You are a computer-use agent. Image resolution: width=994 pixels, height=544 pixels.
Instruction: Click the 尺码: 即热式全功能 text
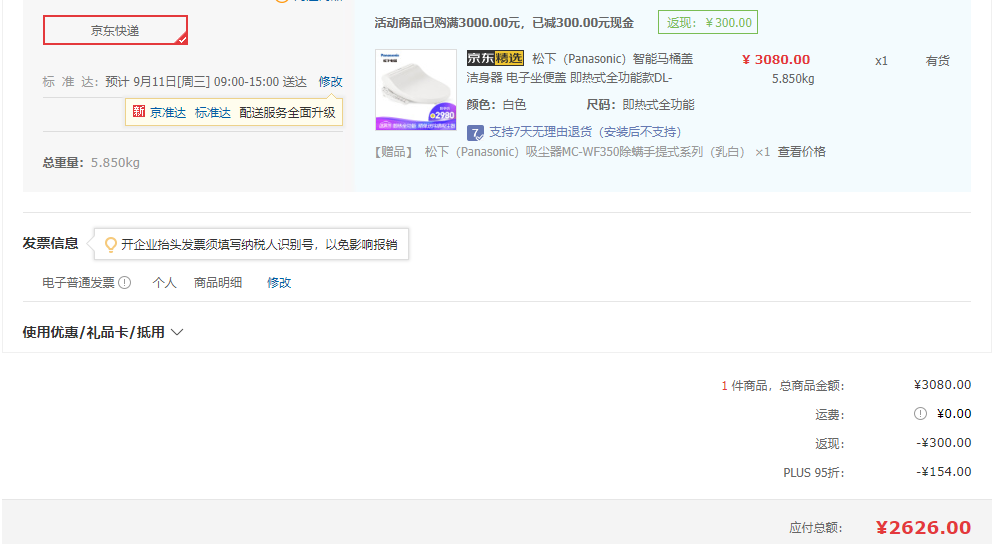click(x=640, y=105)
